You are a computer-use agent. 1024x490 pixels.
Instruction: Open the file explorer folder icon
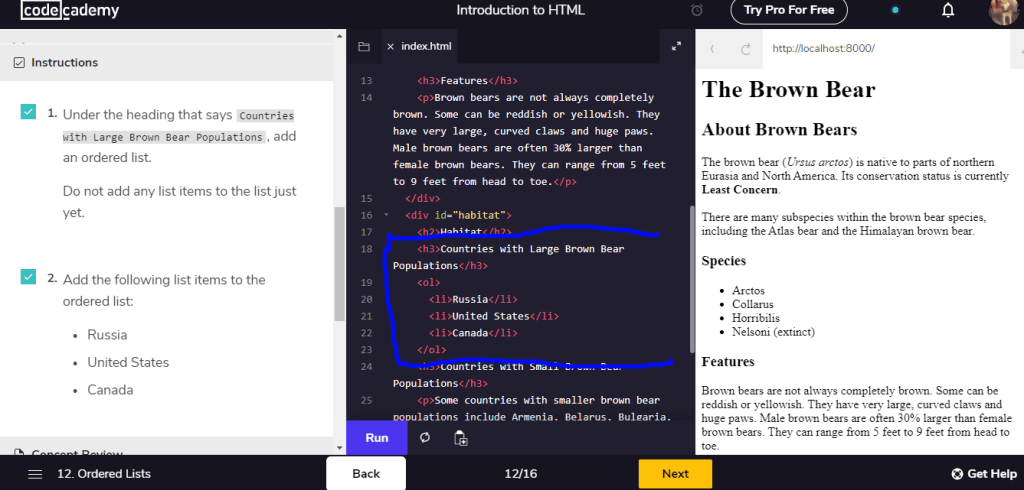coord(364,46)
